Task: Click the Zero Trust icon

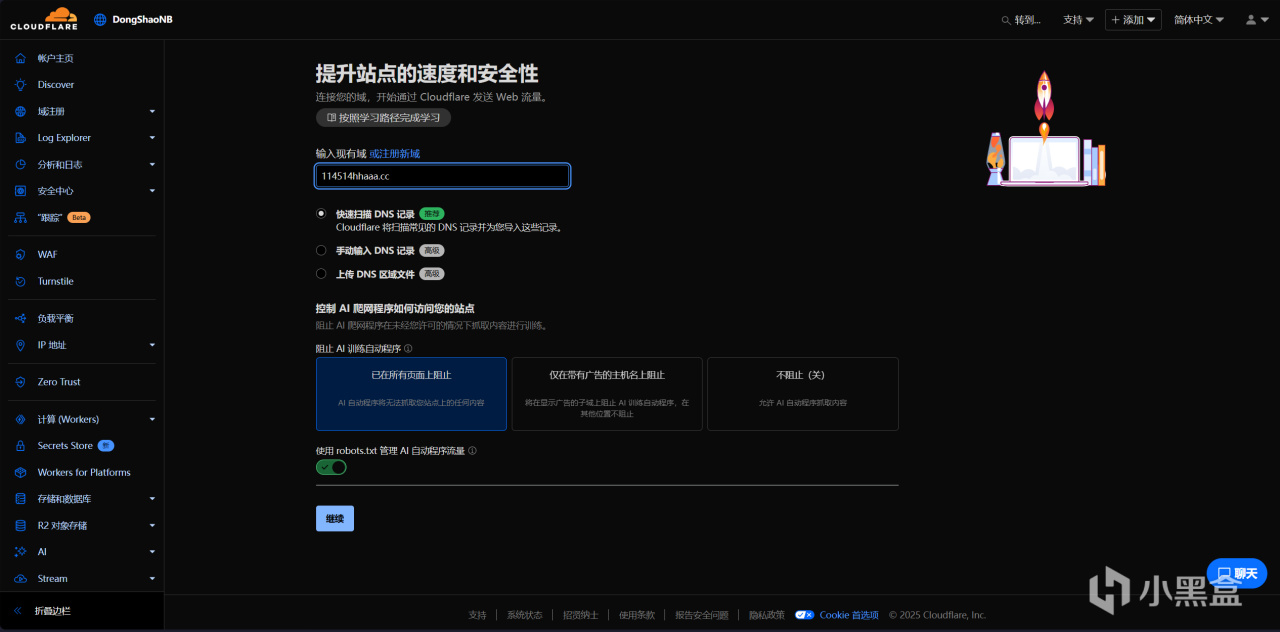Action: (x=20, y=382)
